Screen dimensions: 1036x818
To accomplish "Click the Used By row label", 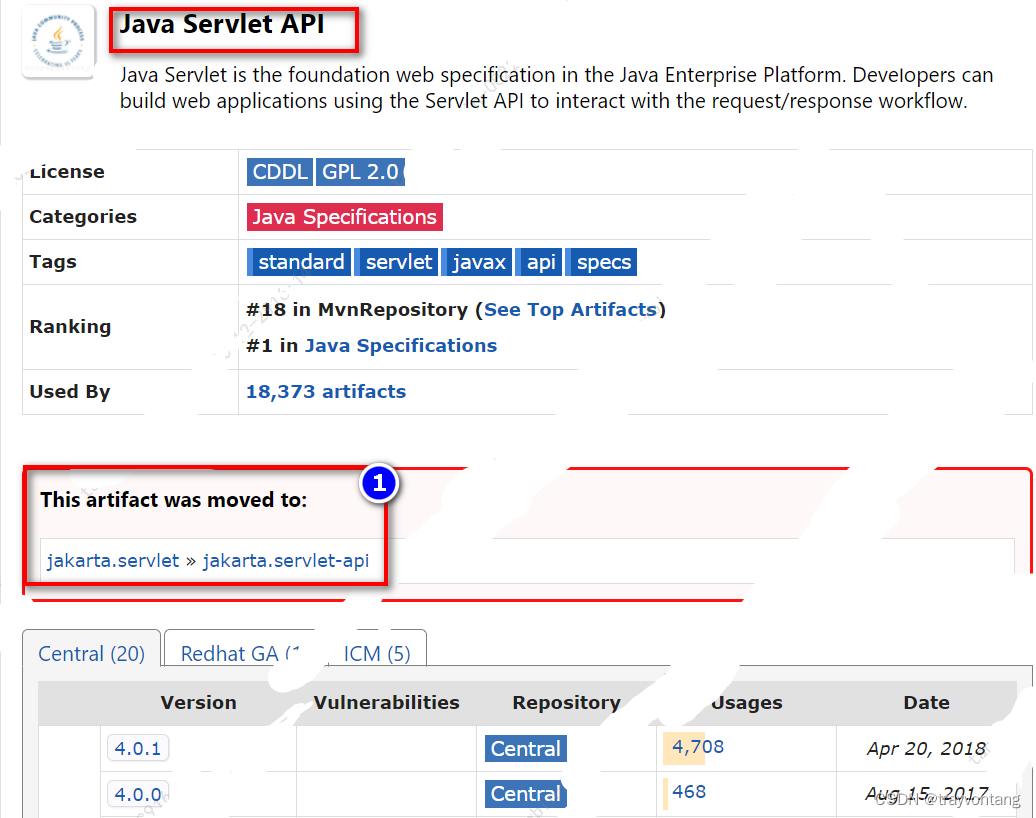I will (69, 391).
